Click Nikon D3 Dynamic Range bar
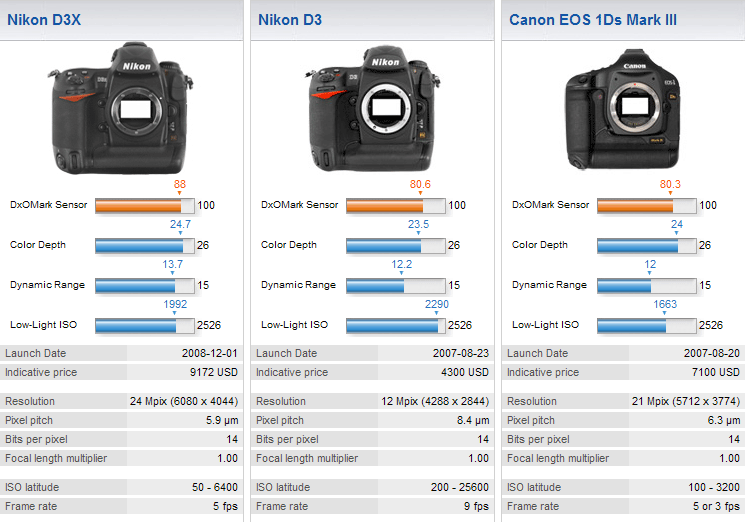 pyautogui.click(x=396, y=285)
